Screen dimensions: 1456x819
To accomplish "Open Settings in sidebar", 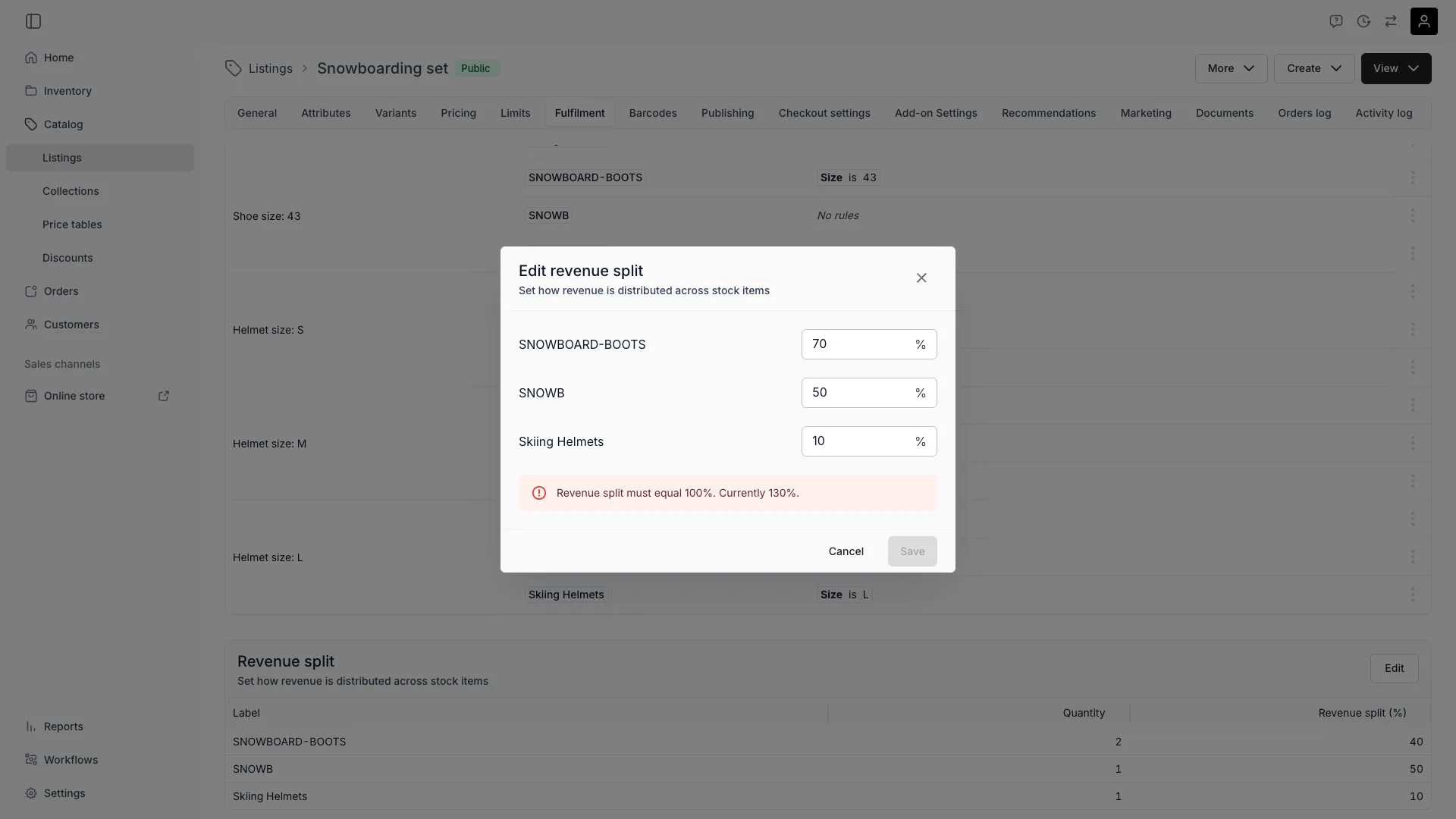I will [99, 793].
